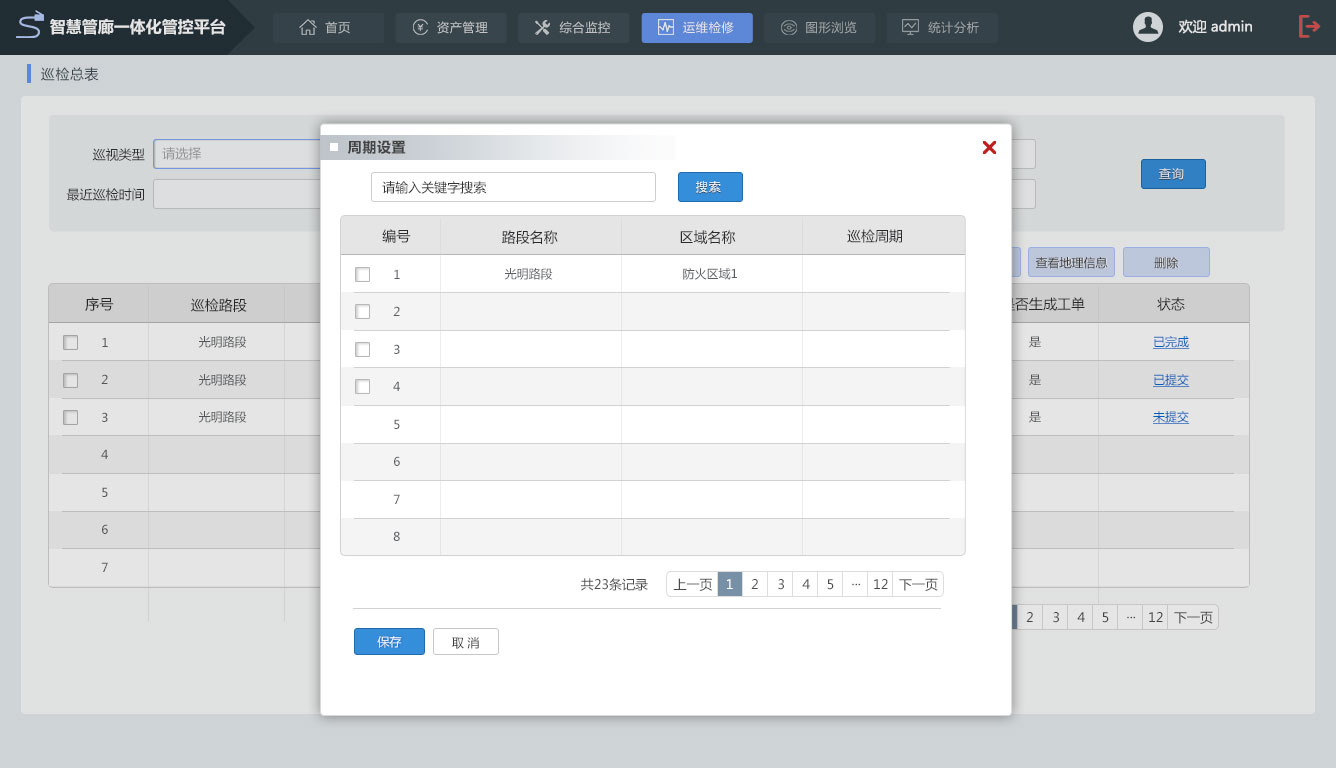Close the 周期设置 dialog with red X
1336x768 pixels.
(989, 148)
